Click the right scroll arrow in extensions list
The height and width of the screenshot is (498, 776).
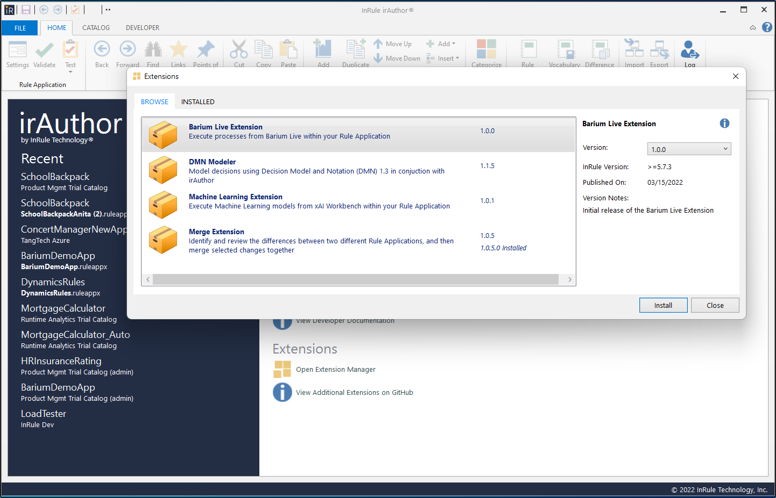[570, 280]
